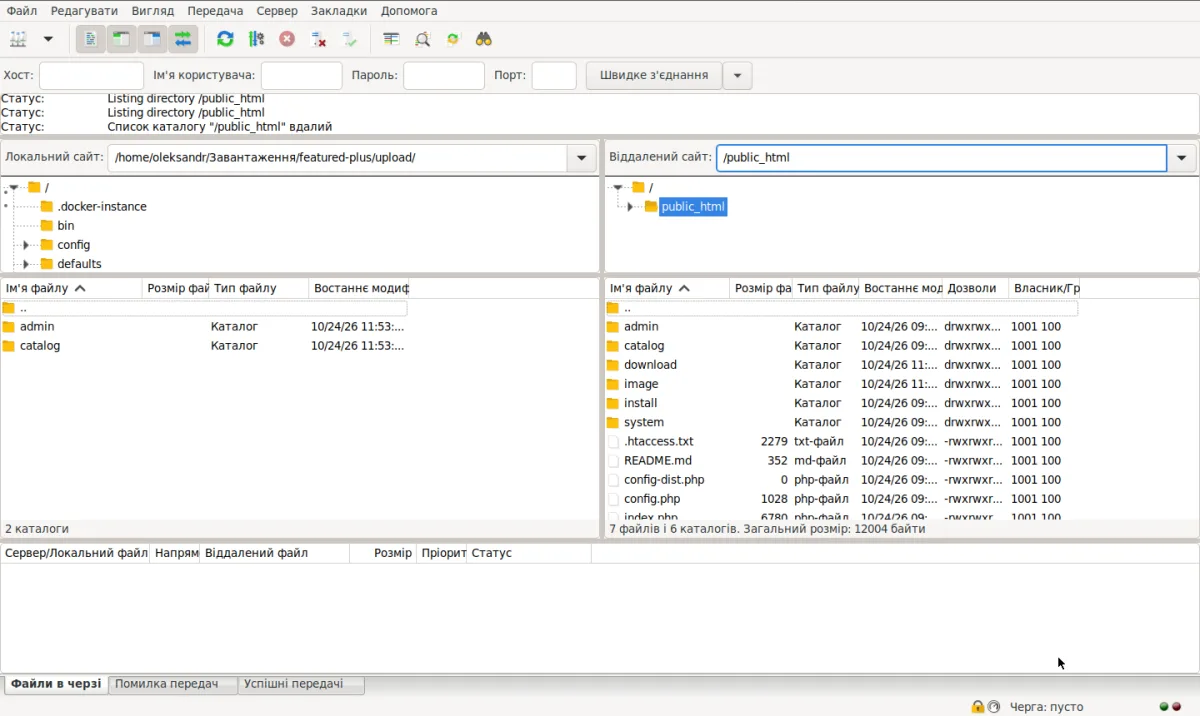Sort local files by Тип файлу
This screenshot has width=1200, height=716.
coord(258,288)
